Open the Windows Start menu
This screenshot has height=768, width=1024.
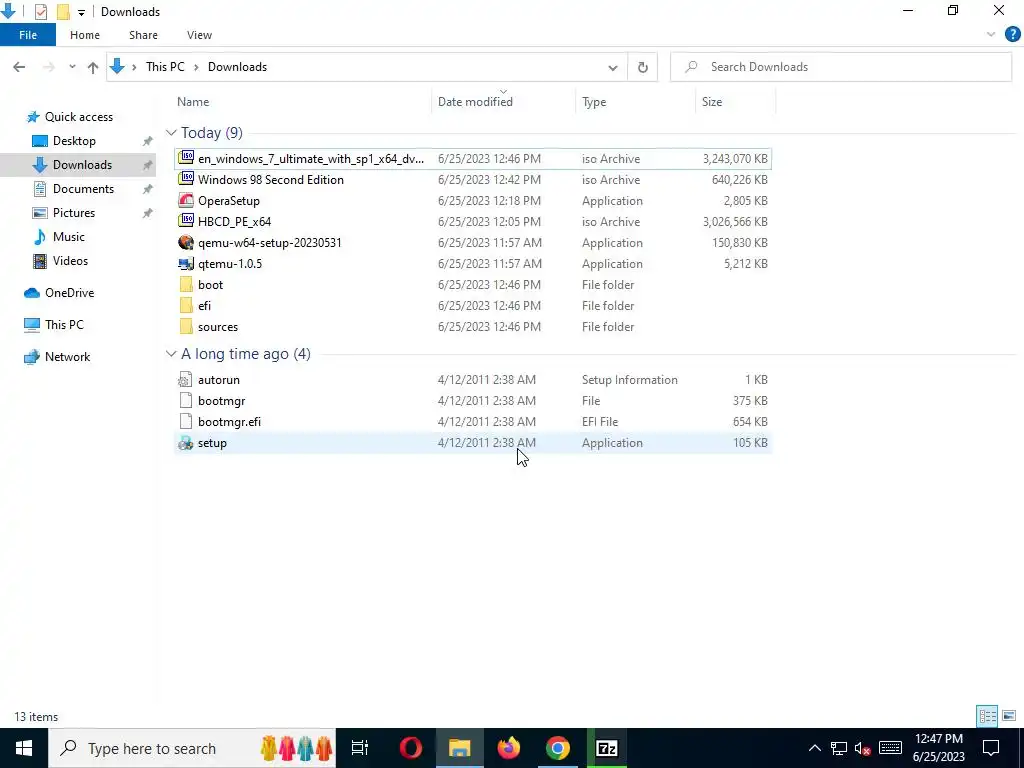point(24,748)
